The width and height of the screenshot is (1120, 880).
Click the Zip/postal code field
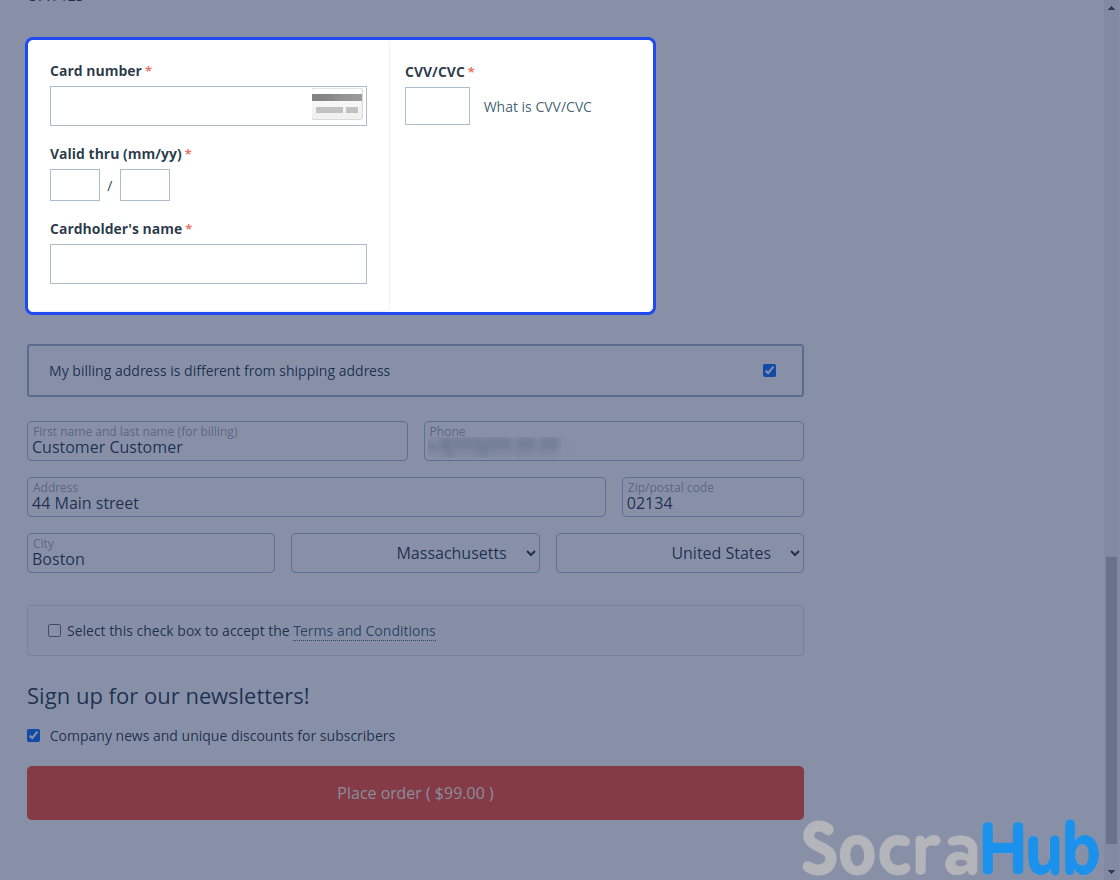(712, 498)
